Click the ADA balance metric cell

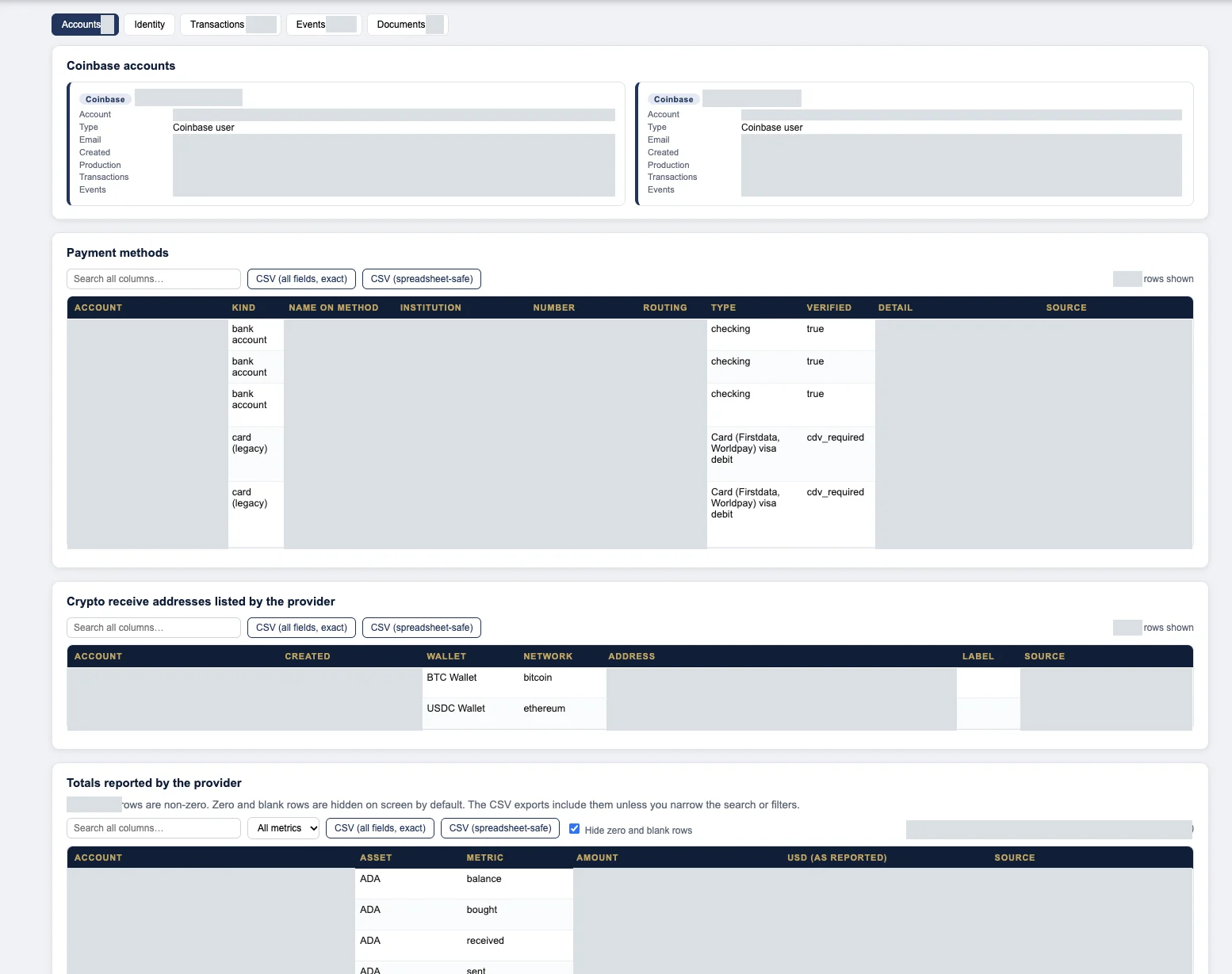tap(484, 879)
